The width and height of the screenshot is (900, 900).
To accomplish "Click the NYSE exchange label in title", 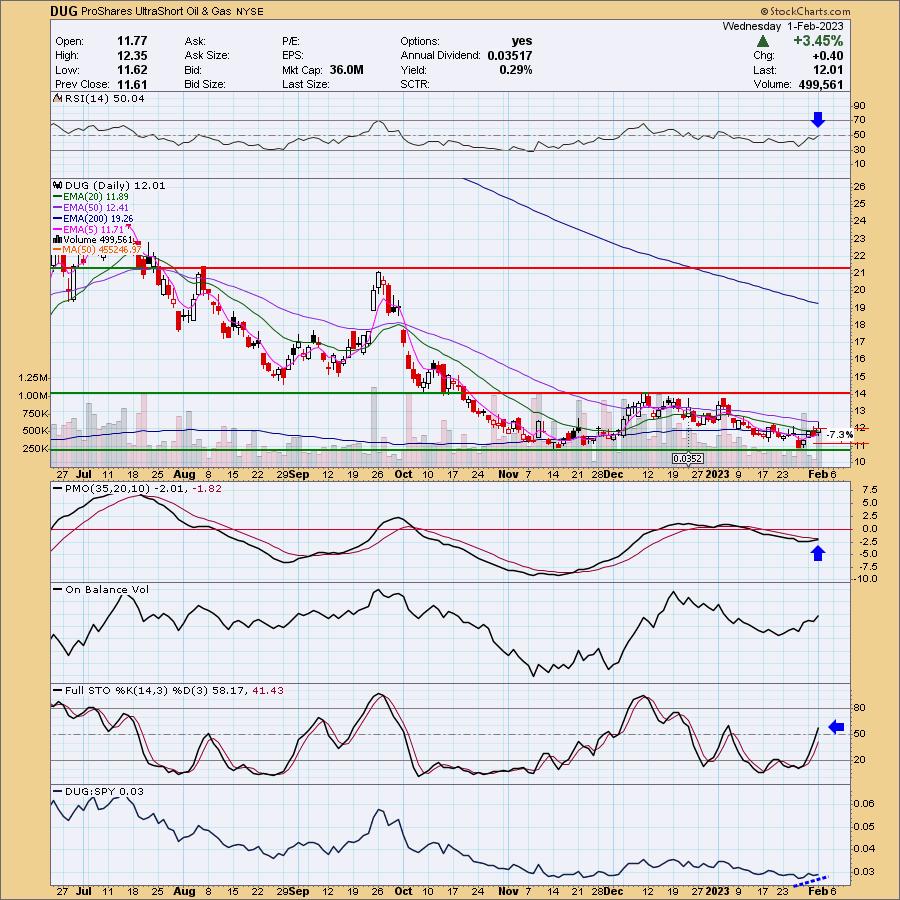I will tap(249, 11).
